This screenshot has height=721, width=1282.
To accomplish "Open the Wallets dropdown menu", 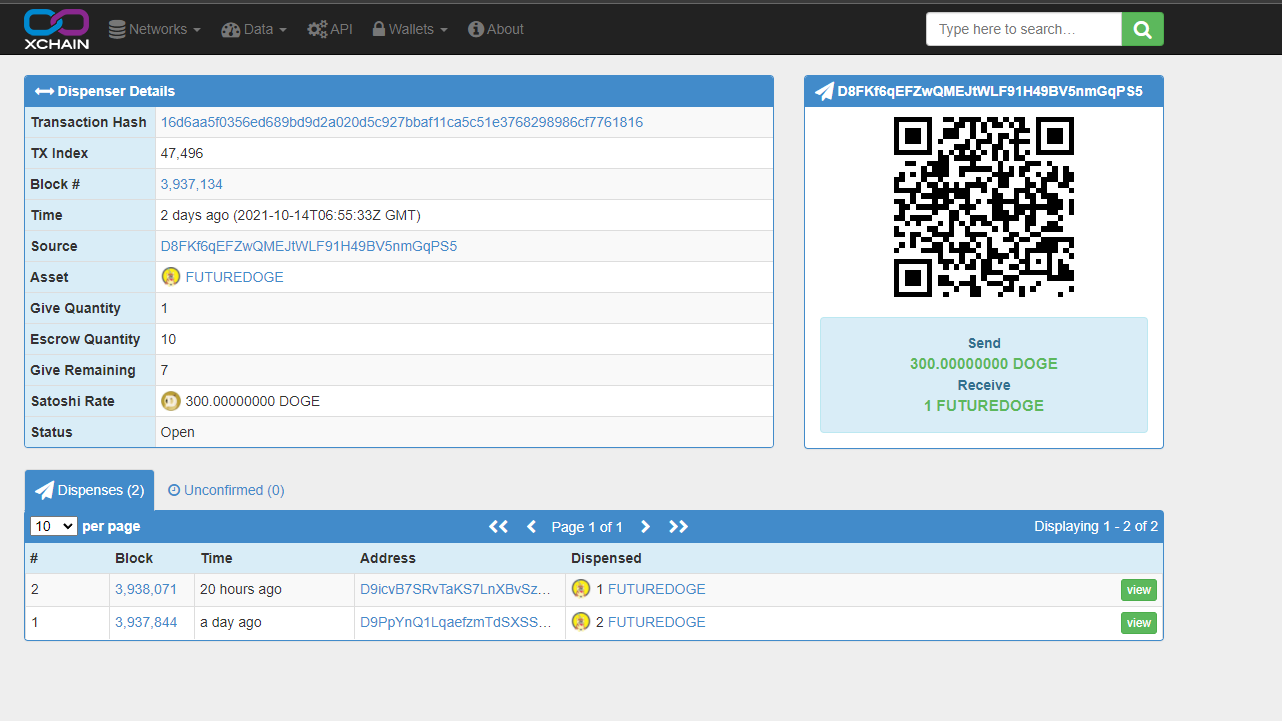I will (x=410, y=29).
